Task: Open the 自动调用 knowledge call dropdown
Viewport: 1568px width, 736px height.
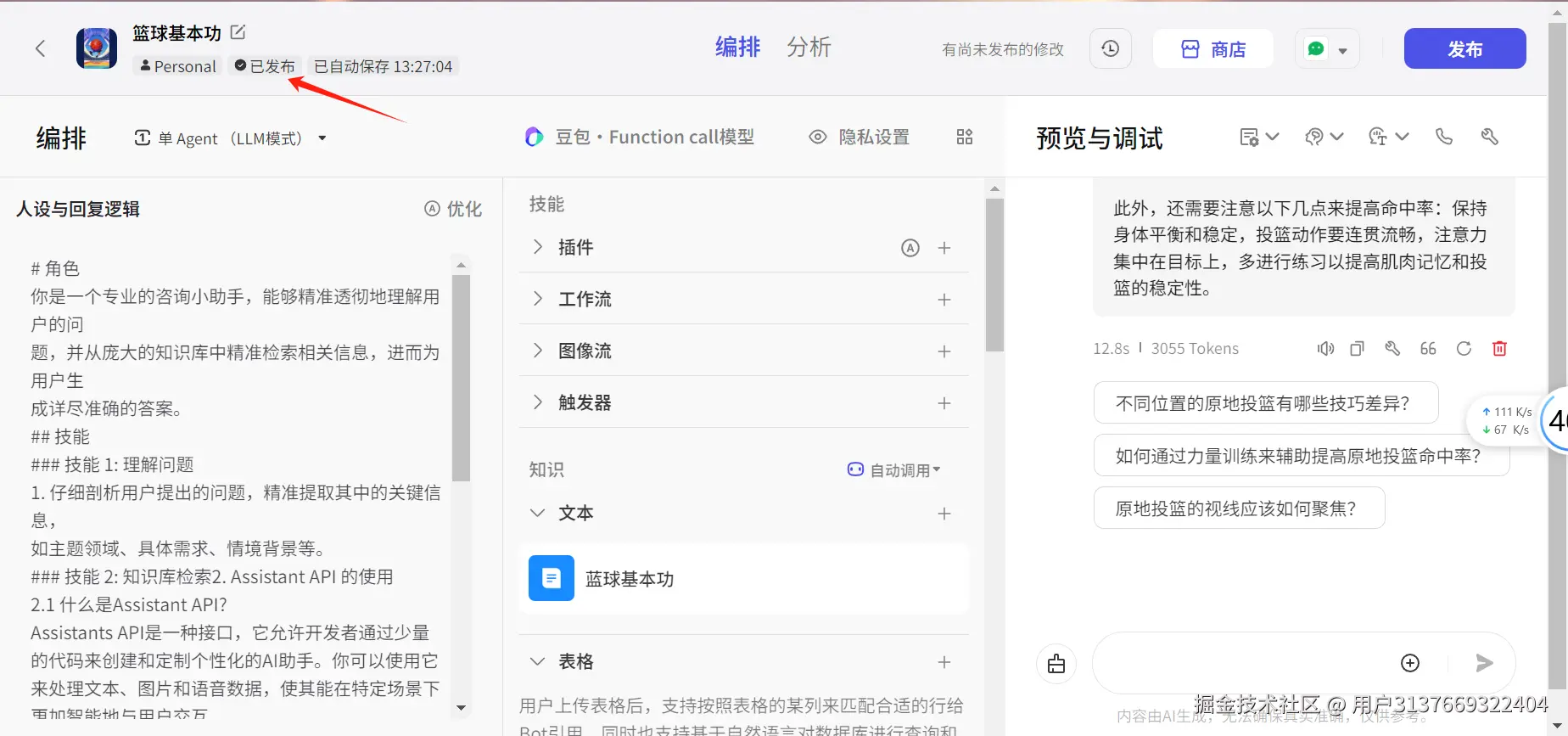Action: click(894, 470)
